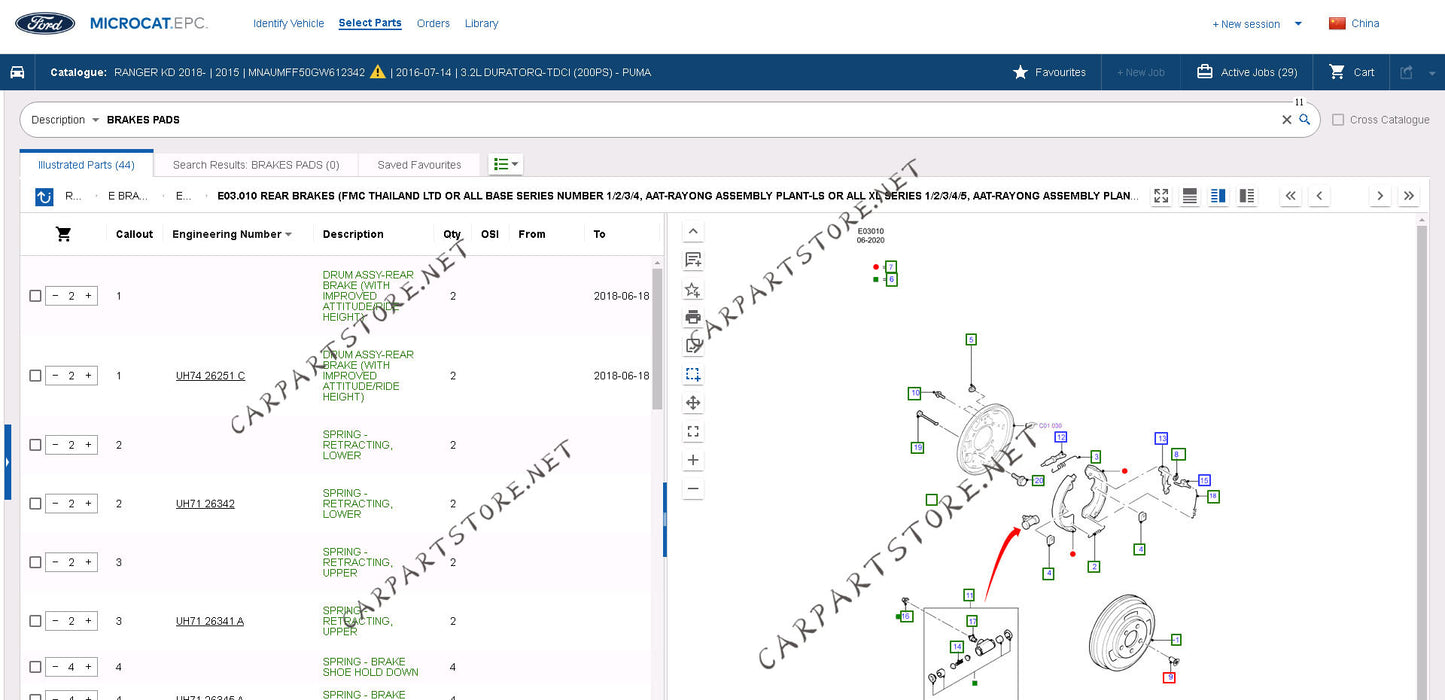The width and height of the screenshot is (1445, 700).
Task: Click the search magnifier icon
Action: click(x=1304, y=120)
